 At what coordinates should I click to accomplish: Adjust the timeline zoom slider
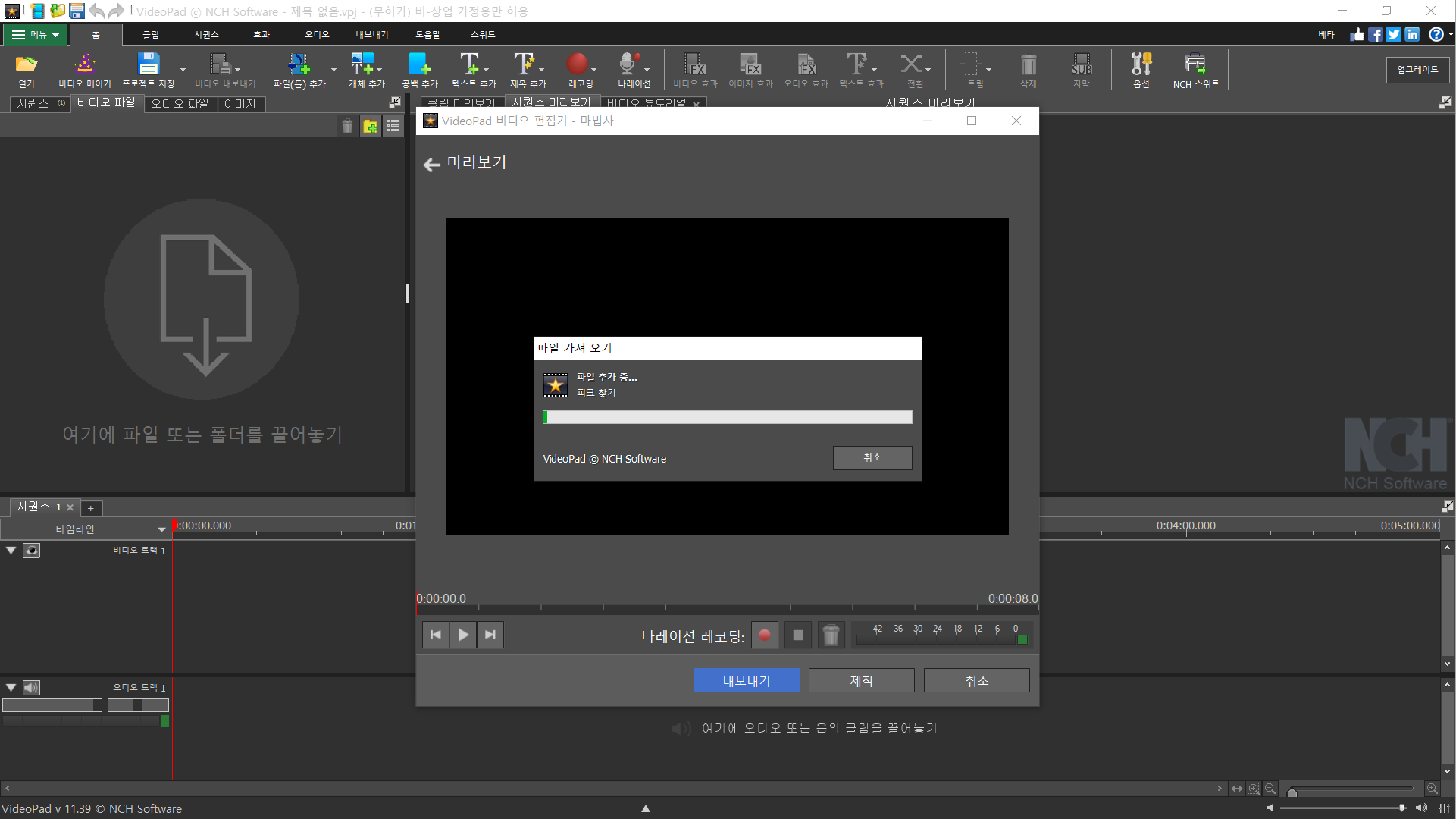pyautogui.click(x=1292, y=792)
